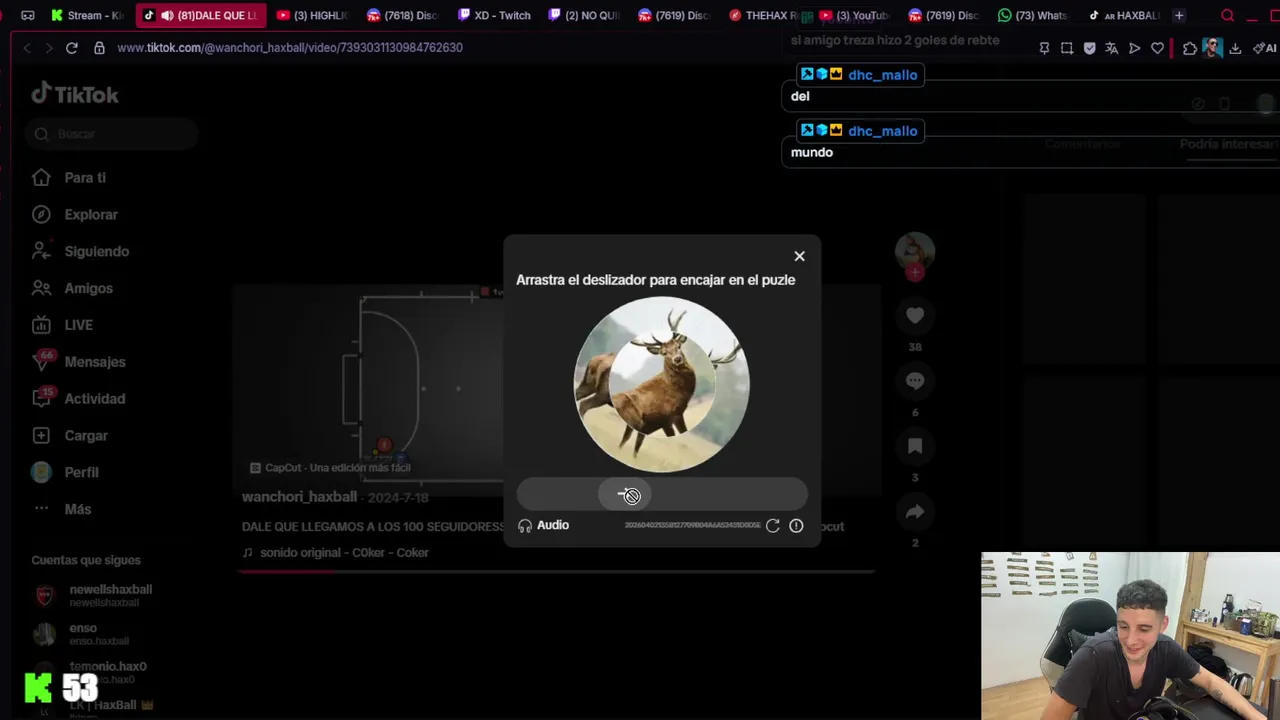Image resolution: width=1280 pixels, height=720 pixels.
Task: Click the deer puzzle image
Action: 661,384
